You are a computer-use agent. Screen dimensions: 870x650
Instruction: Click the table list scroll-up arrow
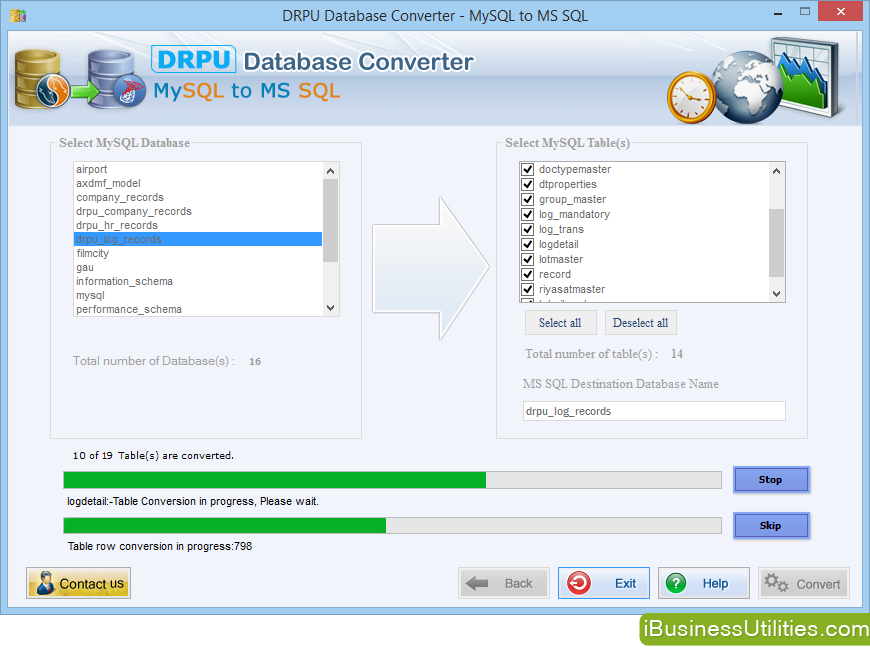click(x=777, y=171)
